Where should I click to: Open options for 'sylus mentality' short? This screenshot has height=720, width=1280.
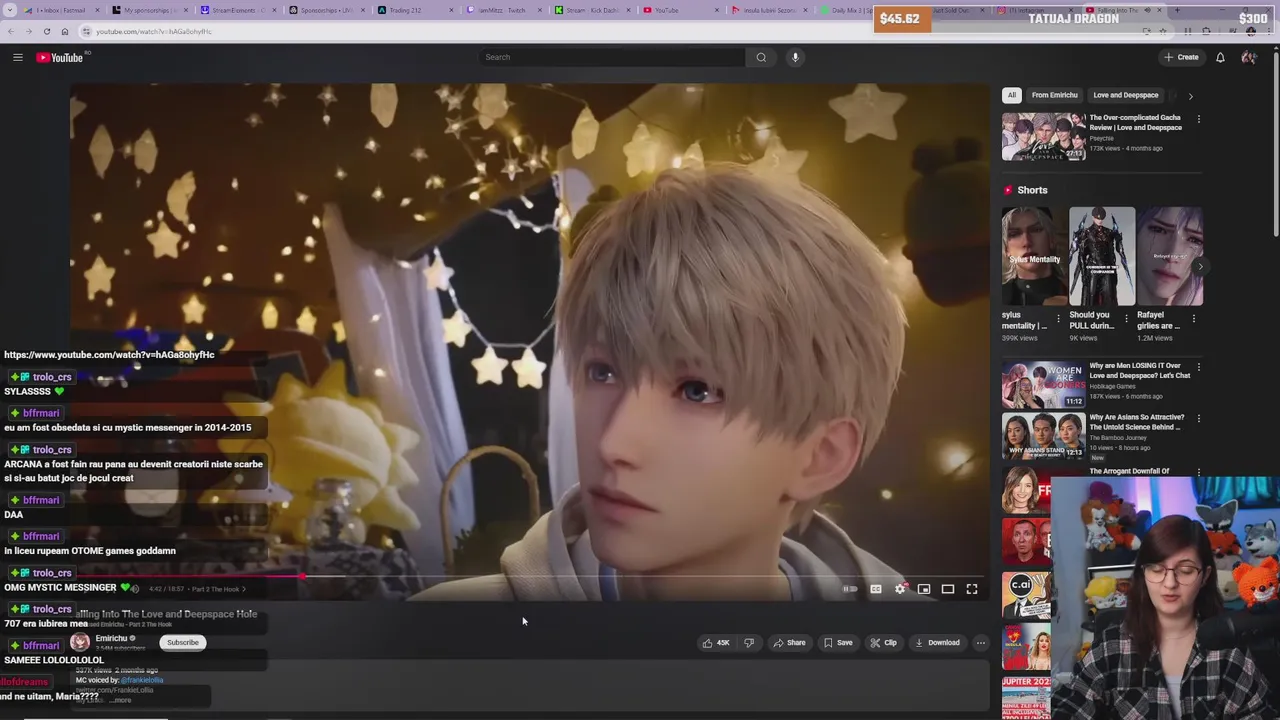pyautogui.click(x=1058, y=319)
